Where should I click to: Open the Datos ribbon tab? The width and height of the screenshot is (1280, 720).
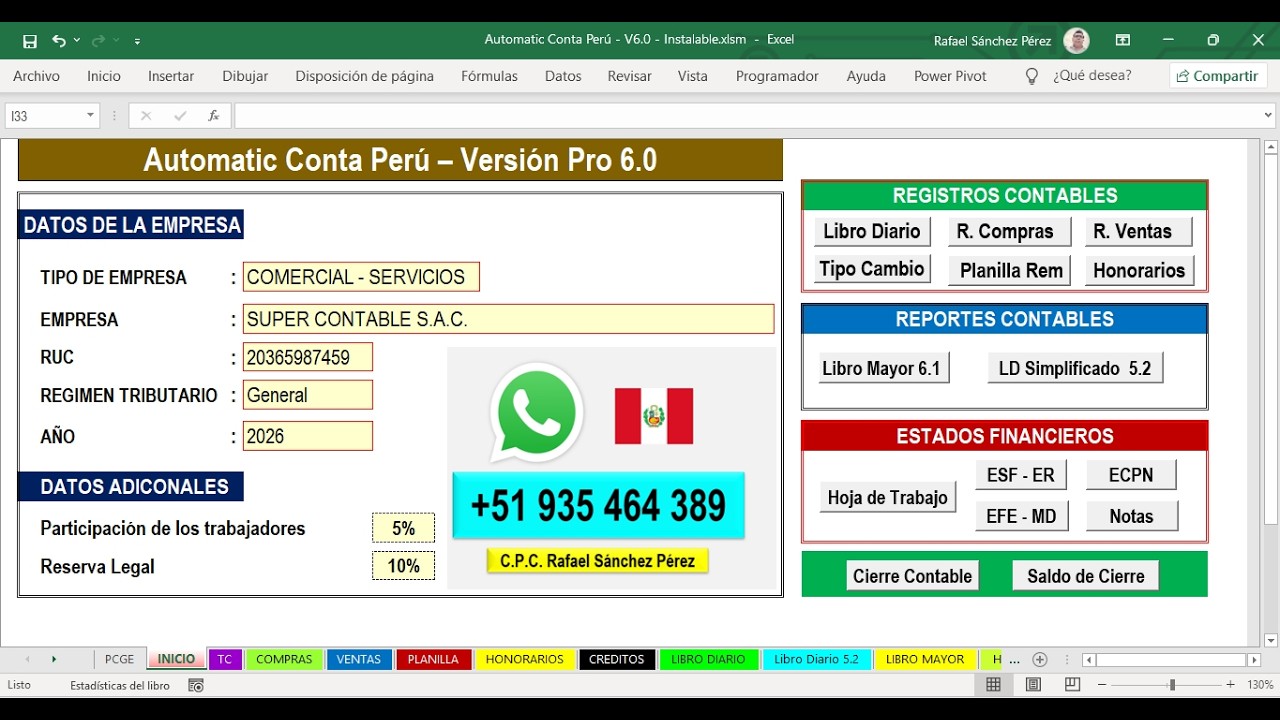(x=563, y=76)
